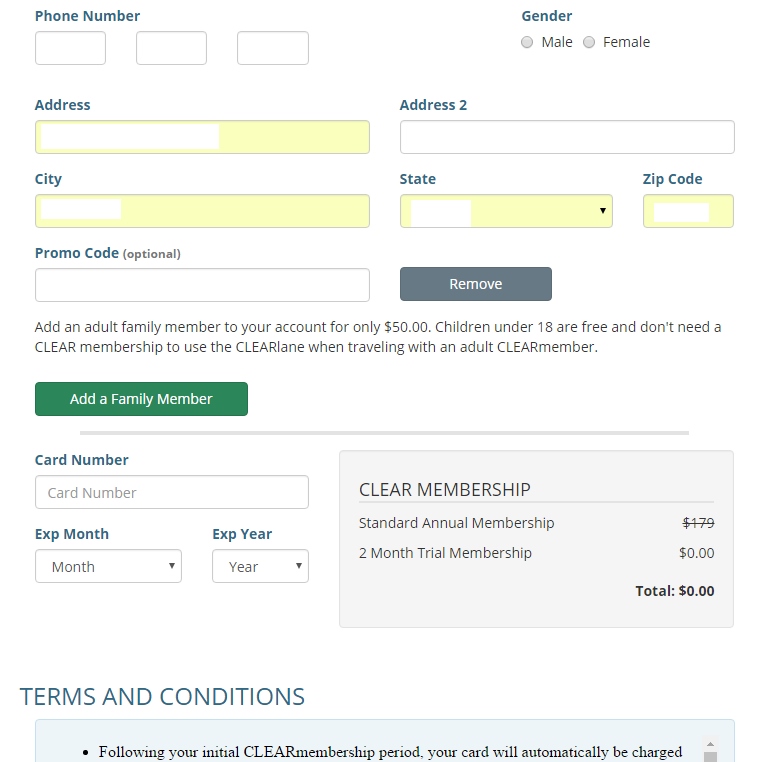Click the Remove promo code button
773x762 pixels.
[x=475, y=284]
